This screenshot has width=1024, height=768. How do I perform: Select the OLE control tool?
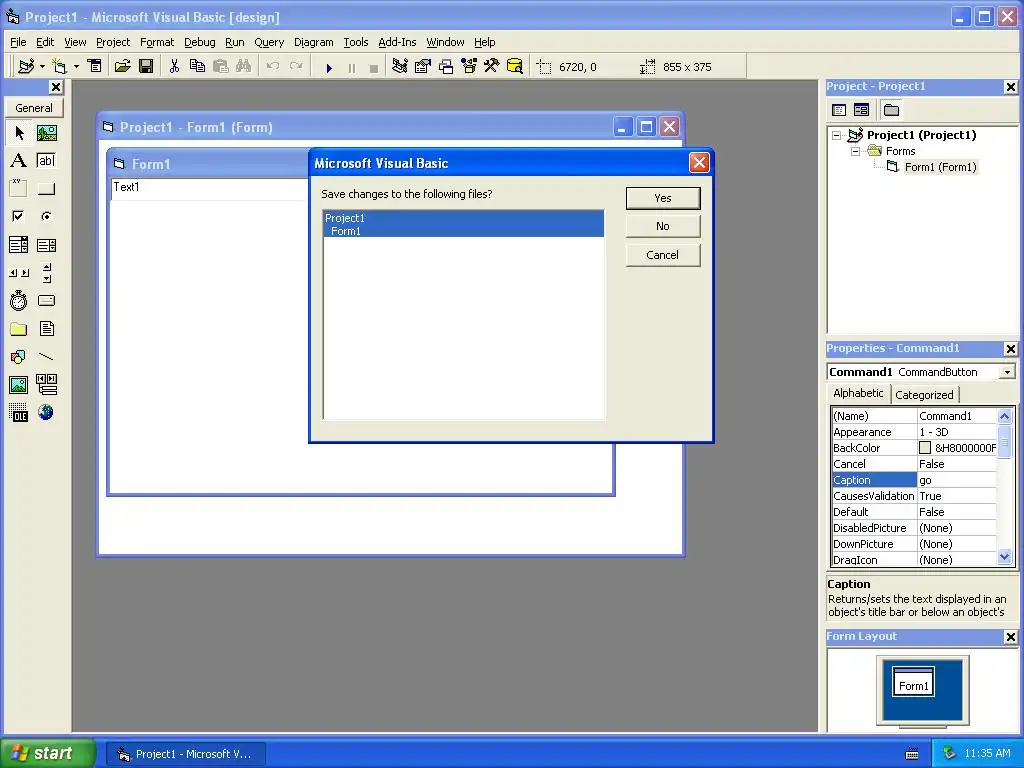[x=19, y=413]
